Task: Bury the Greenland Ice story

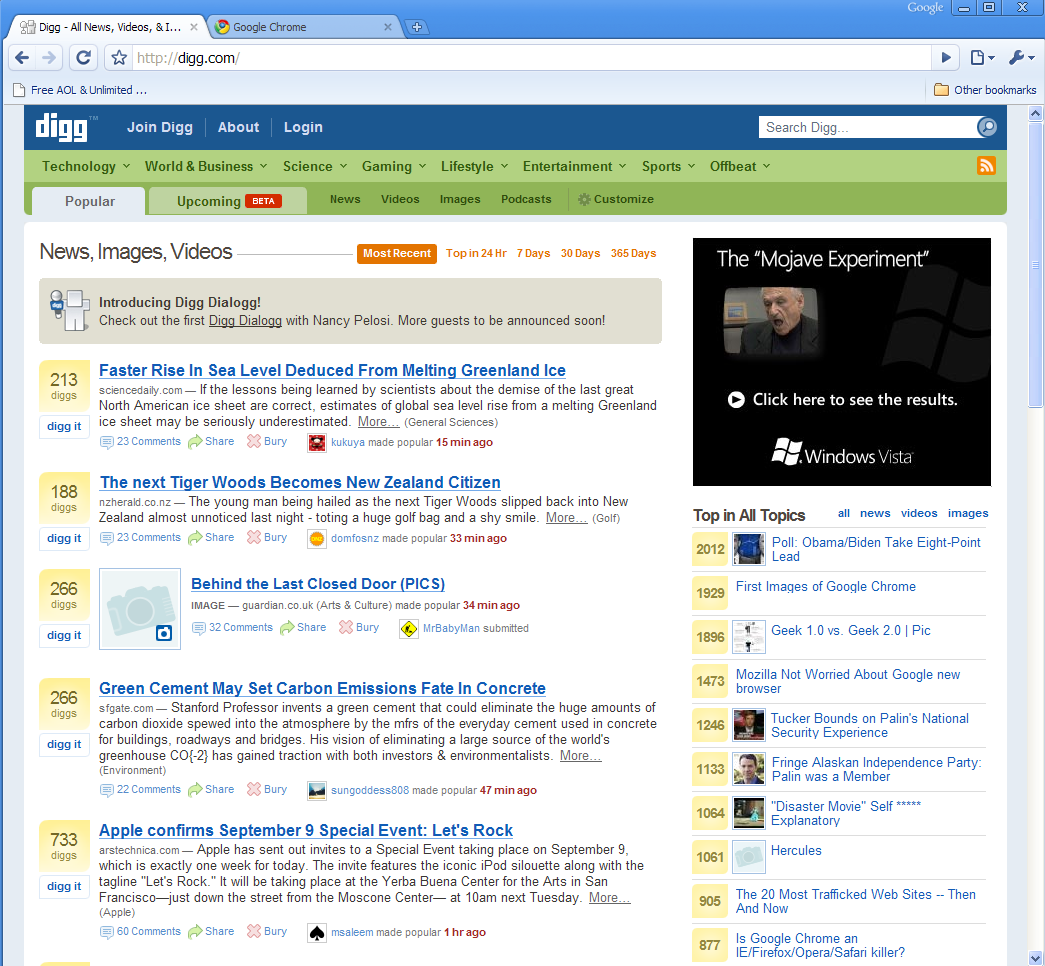Action: 267,441
